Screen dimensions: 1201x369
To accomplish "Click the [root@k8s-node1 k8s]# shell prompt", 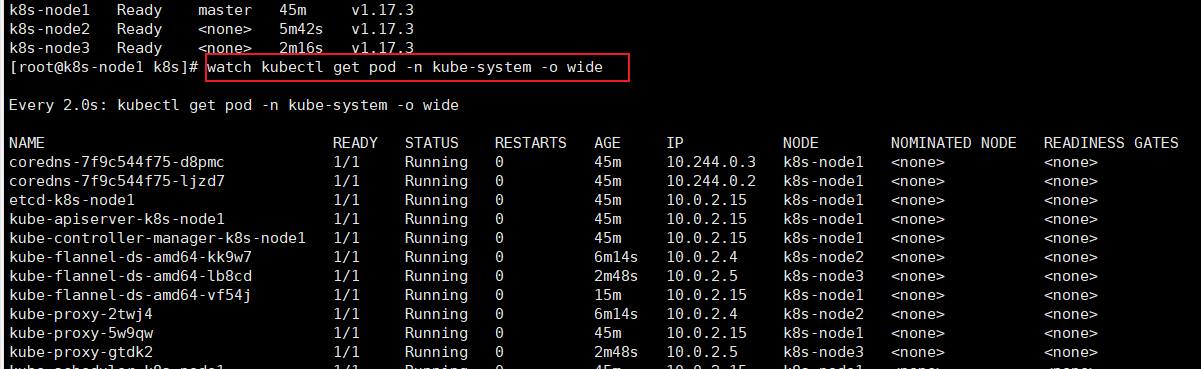I will (x=104, y=67).
